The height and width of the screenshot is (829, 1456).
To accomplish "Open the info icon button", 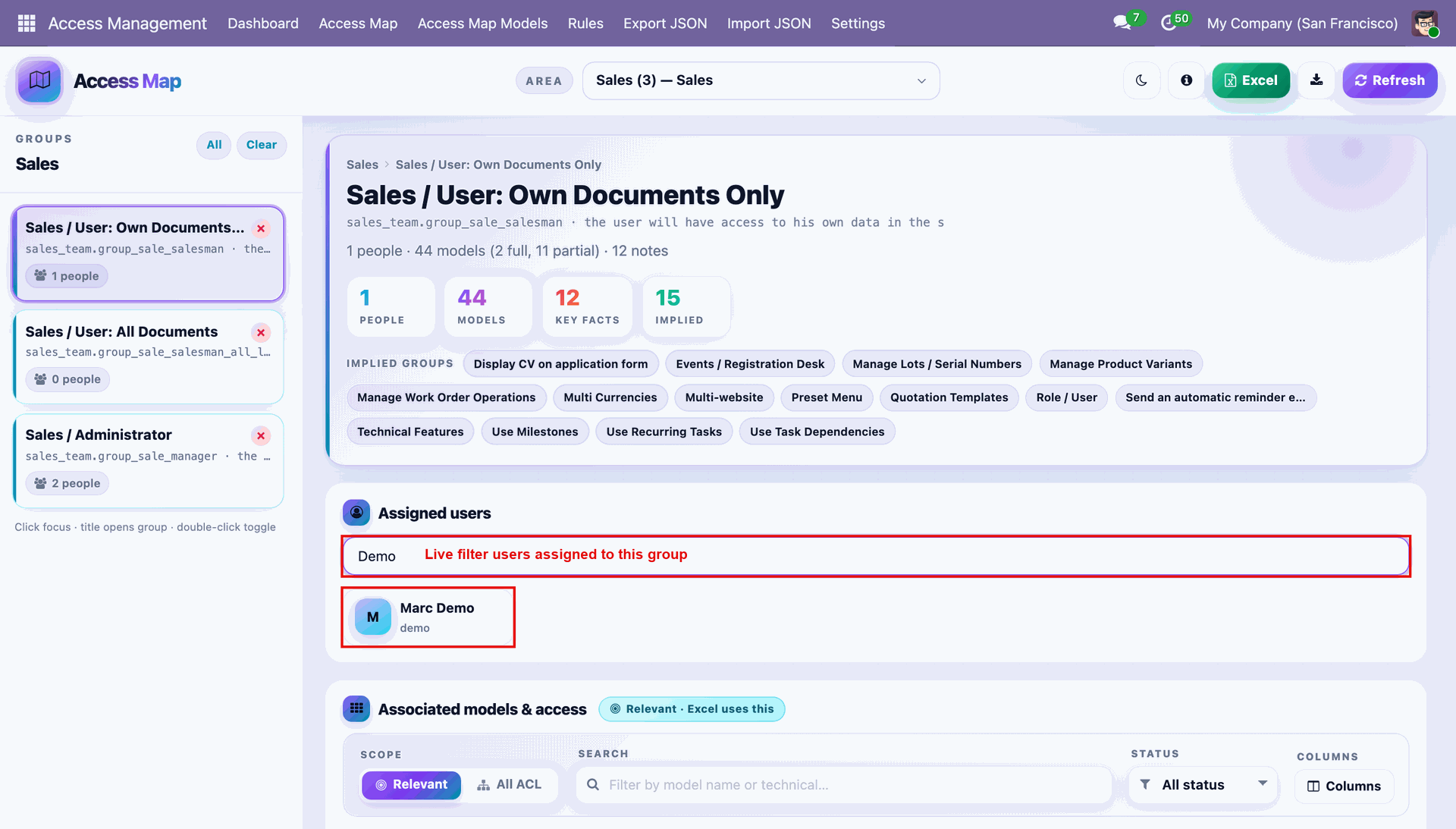I will pos(1187,80).
